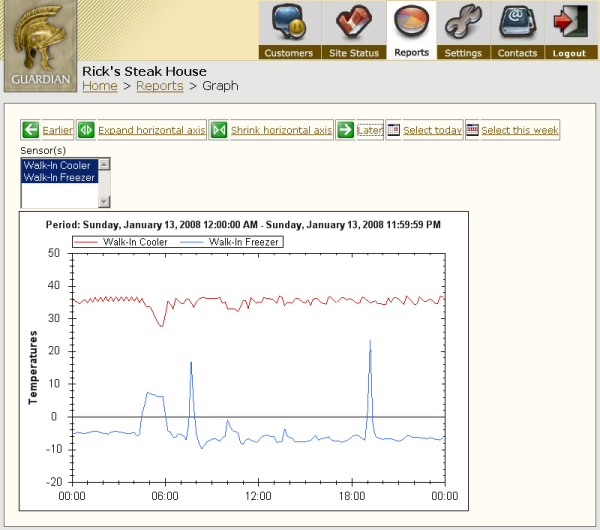
Task: Select Walk-In Freezer in sensor list
Action: (58, 177)
